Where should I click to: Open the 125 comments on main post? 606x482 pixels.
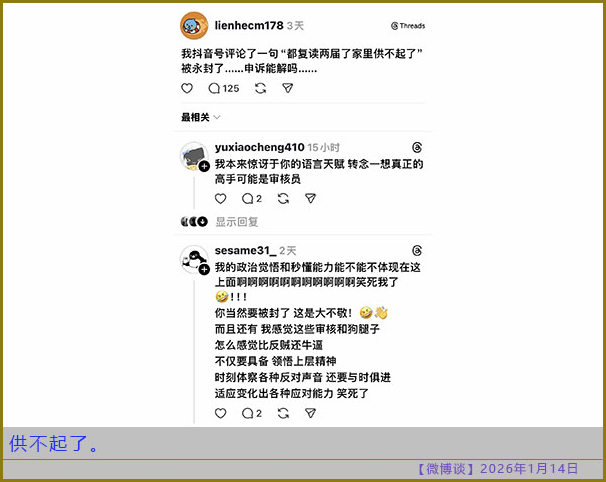pyautogui.click(x=223, y=89)
